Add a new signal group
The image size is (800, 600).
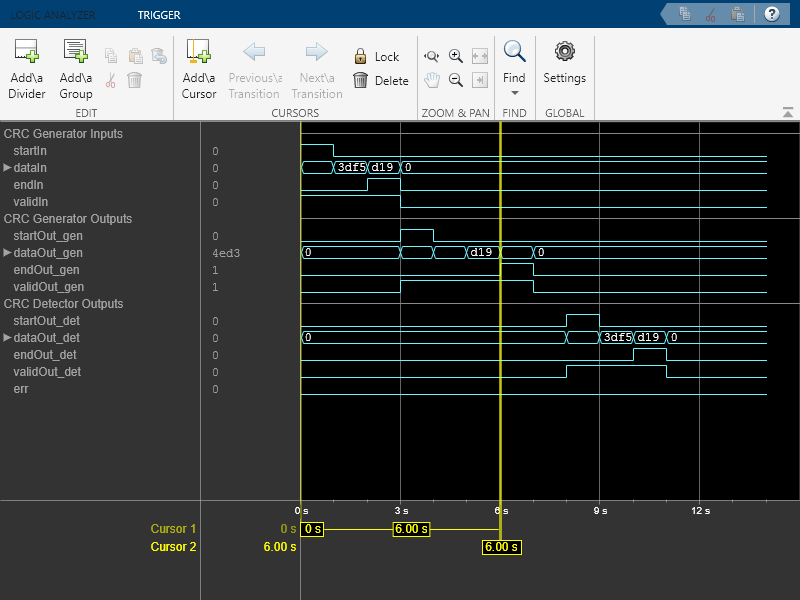74,68
